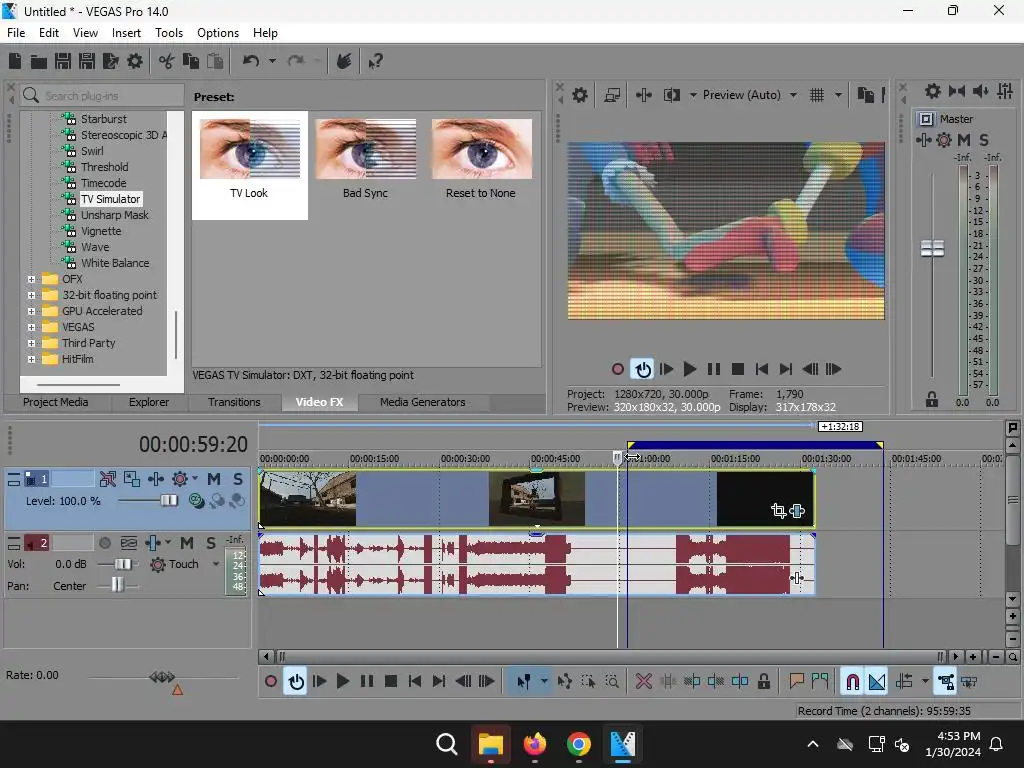Toggle split screen view in the preview

(672, 95)
